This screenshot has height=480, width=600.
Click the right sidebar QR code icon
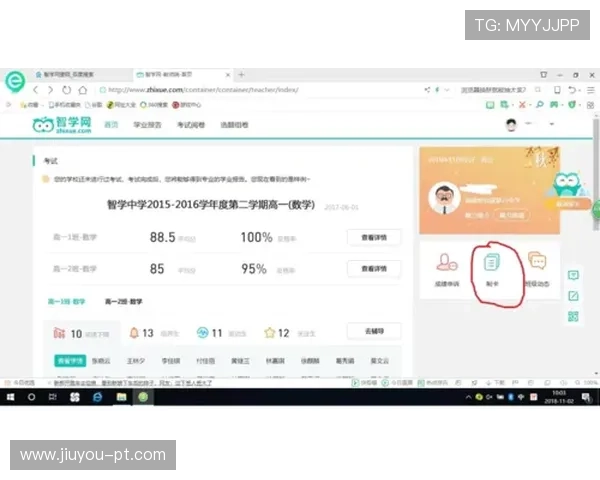[573, 316]
